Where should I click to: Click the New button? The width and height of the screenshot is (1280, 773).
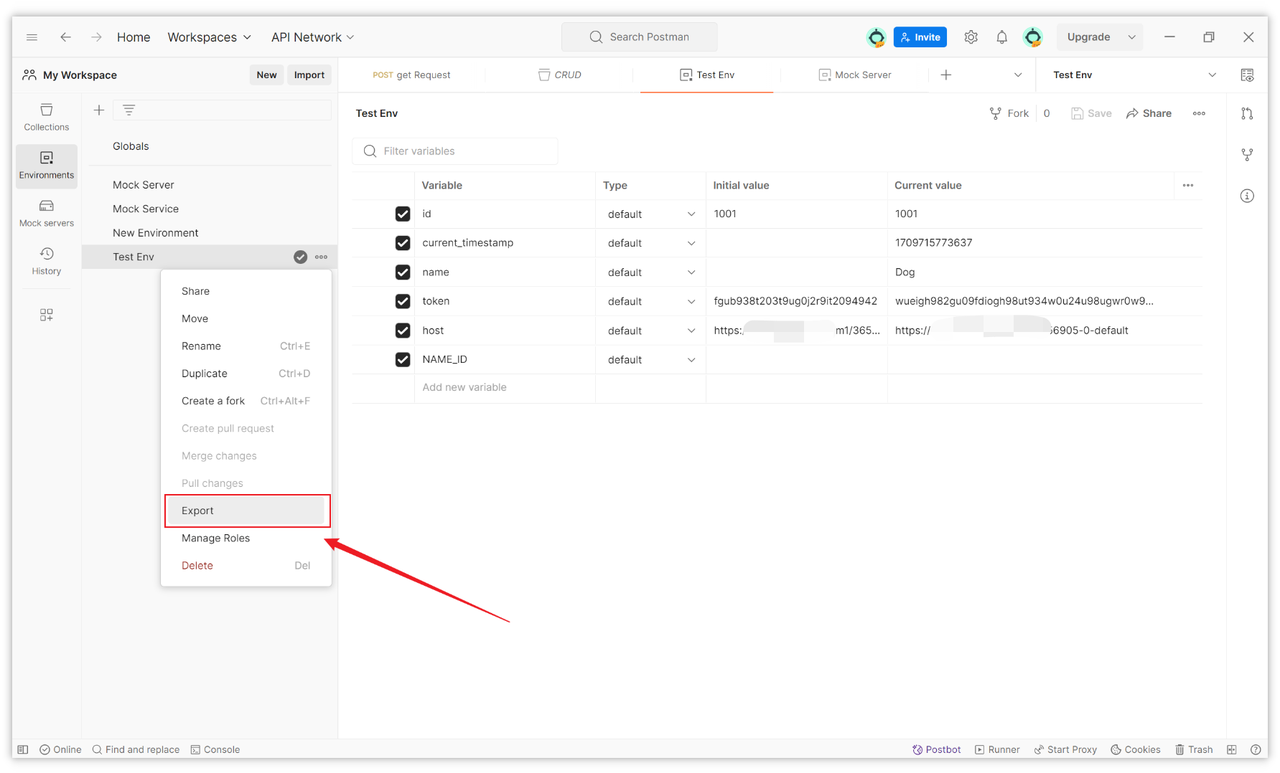pos(267,75)
